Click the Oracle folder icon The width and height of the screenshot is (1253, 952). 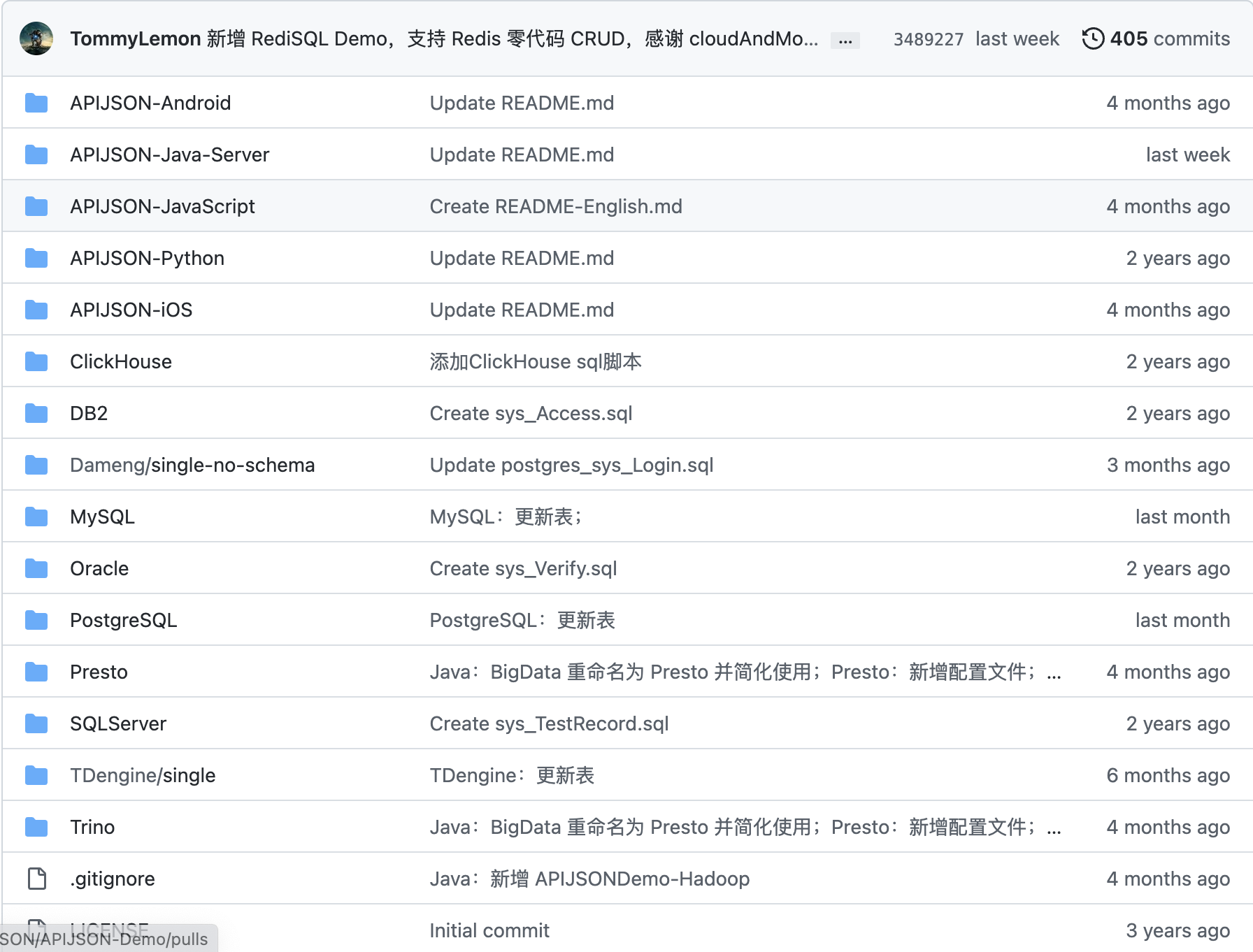coord(36,568)
